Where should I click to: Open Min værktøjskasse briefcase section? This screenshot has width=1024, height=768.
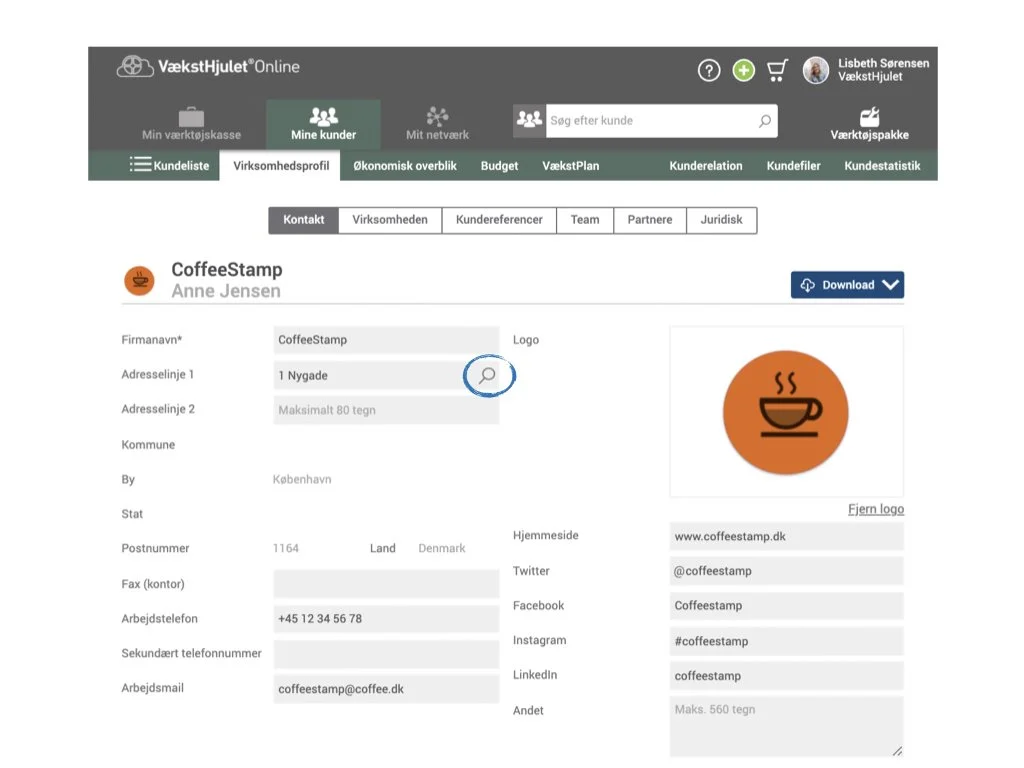pyautogui.click(x=191, y=124)
